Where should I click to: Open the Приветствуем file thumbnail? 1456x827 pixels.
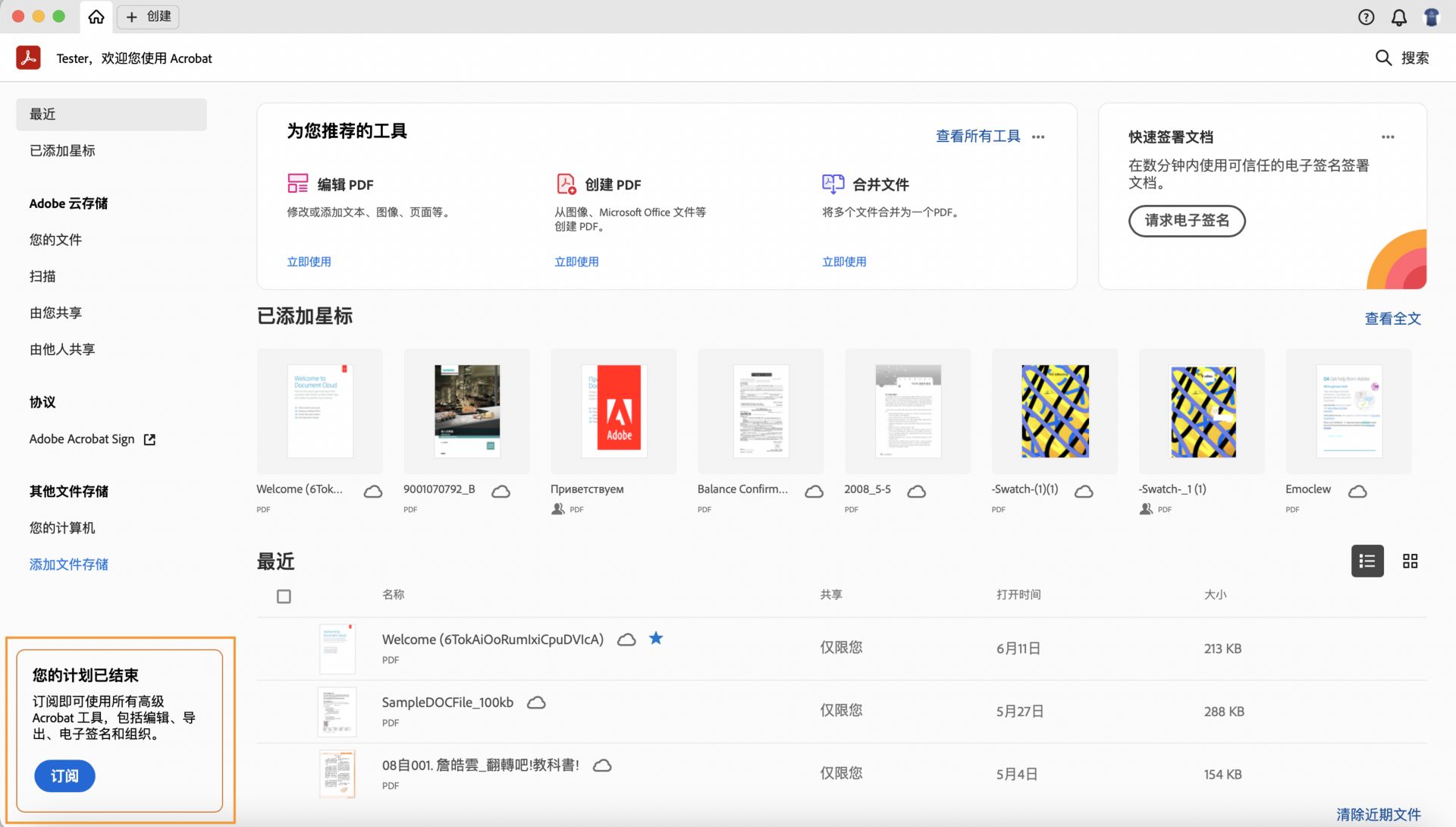tap(613, 410)
